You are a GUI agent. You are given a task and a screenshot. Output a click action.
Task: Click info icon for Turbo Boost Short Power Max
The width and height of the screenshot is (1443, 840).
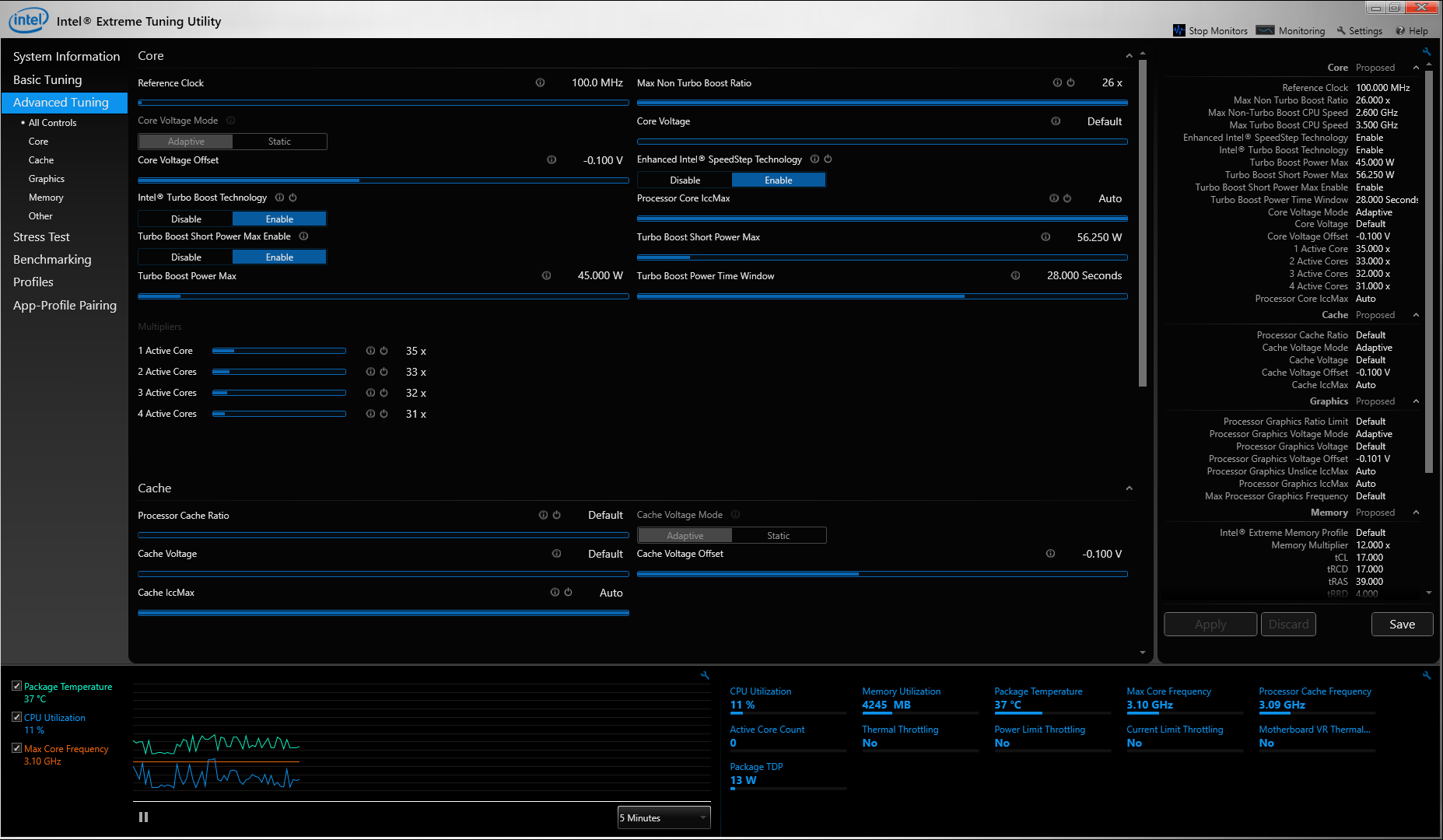tap(1045, 237)
